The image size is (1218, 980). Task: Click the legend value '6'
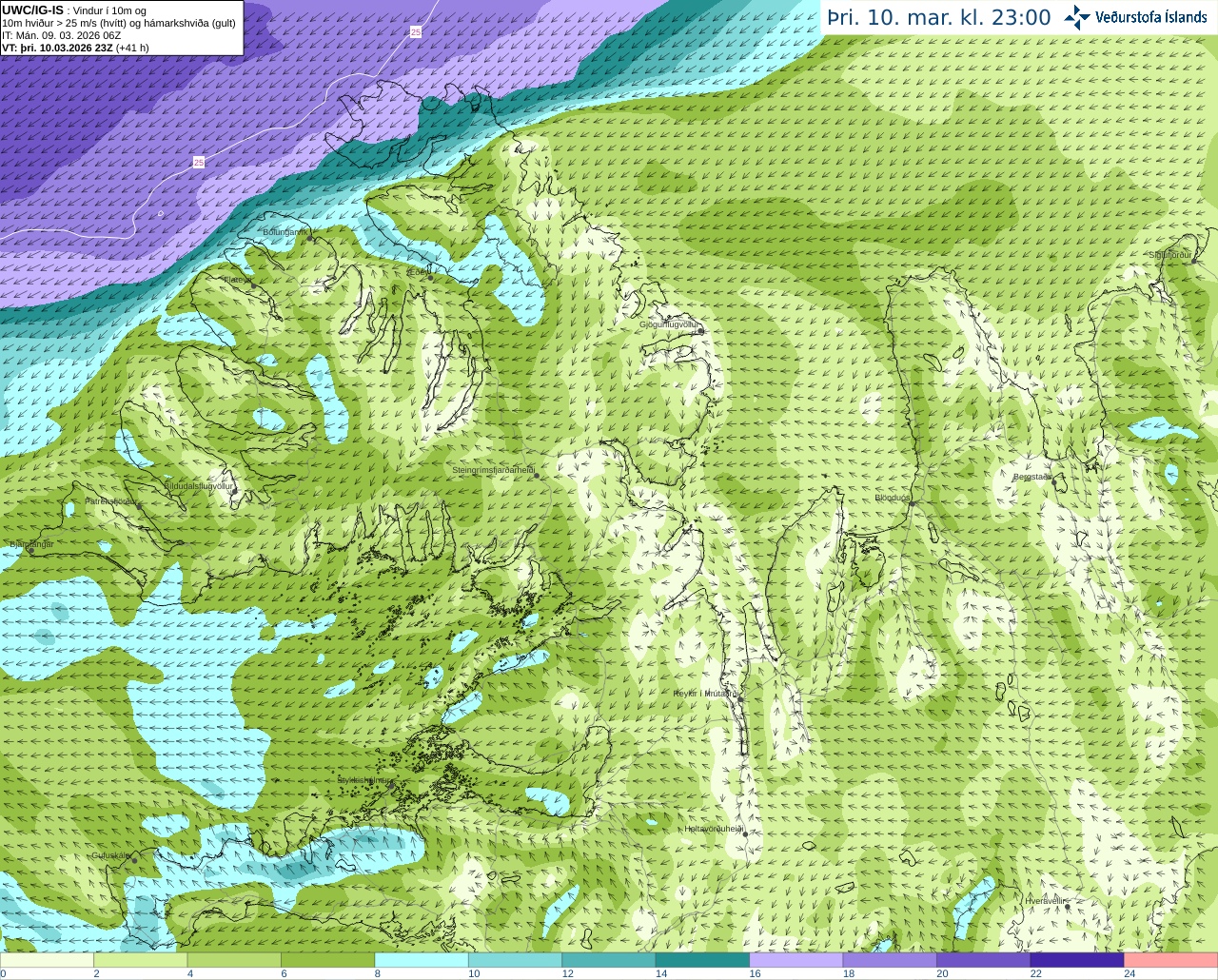[284, 973]
